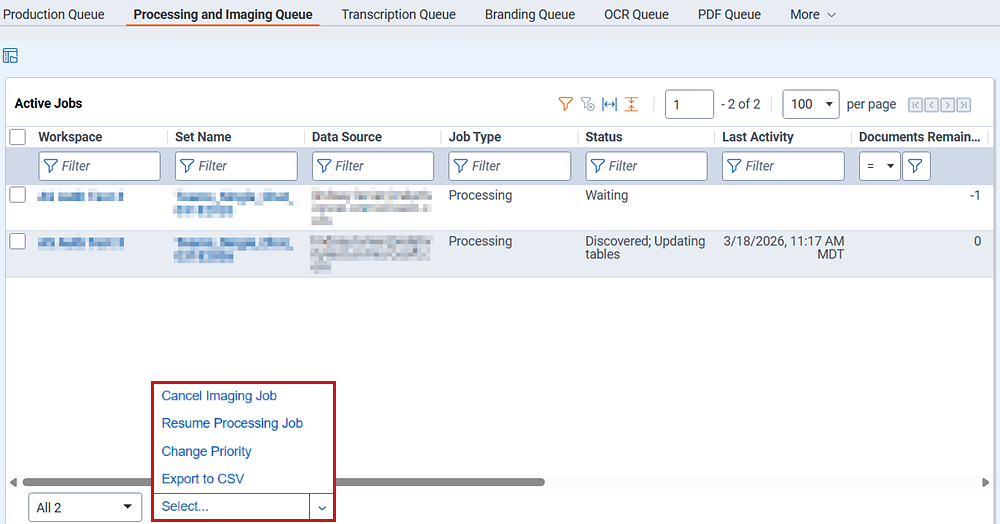Open the All 2 selection dropdown

pos(84,507)
